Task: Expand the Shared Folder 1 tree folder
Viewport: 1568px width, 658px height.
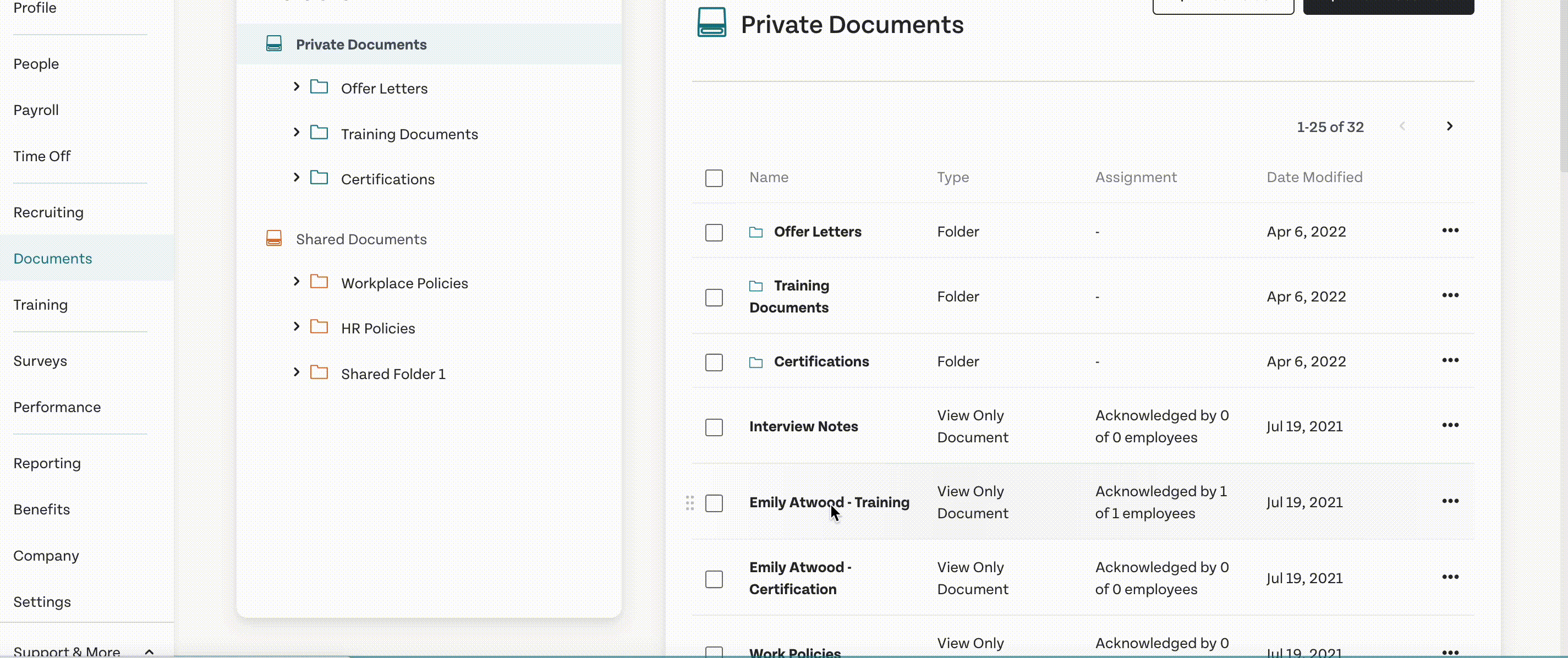Action: (x=297, y=372)
